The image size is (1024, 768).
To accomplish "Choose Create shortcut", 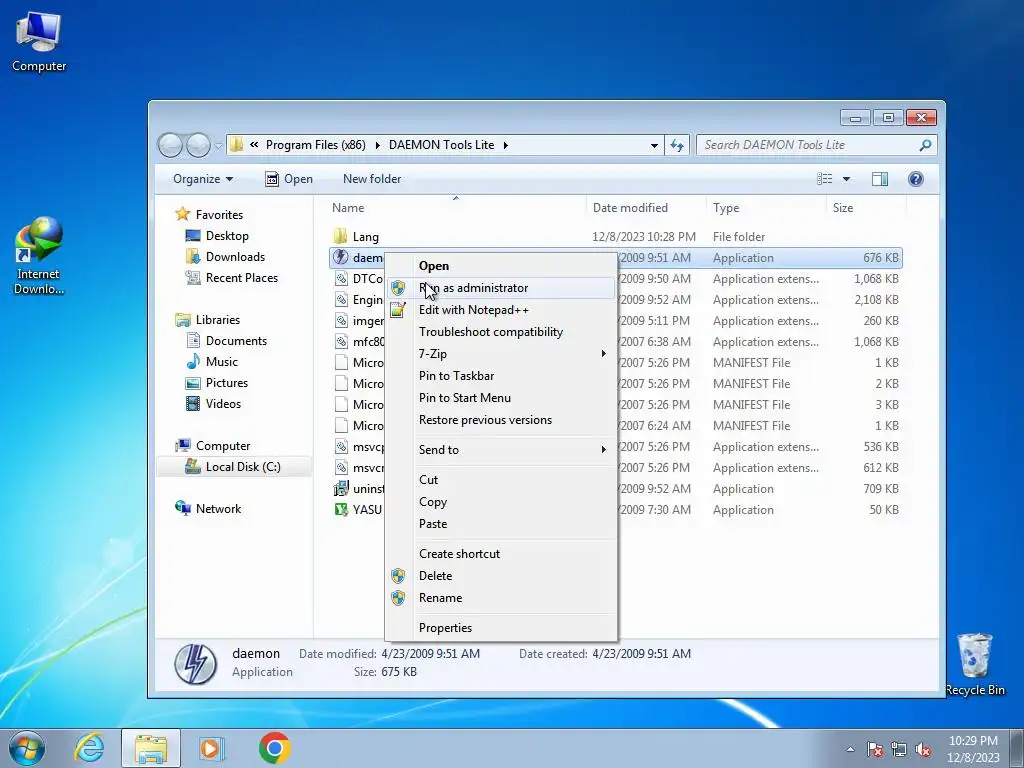I will click(x=501, y=554).
